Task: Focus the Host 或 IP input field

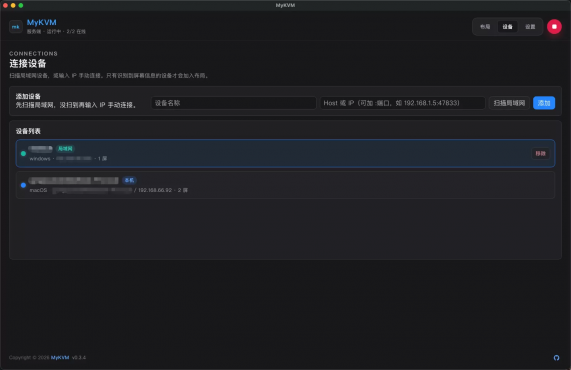Action: tap(402, 103)
